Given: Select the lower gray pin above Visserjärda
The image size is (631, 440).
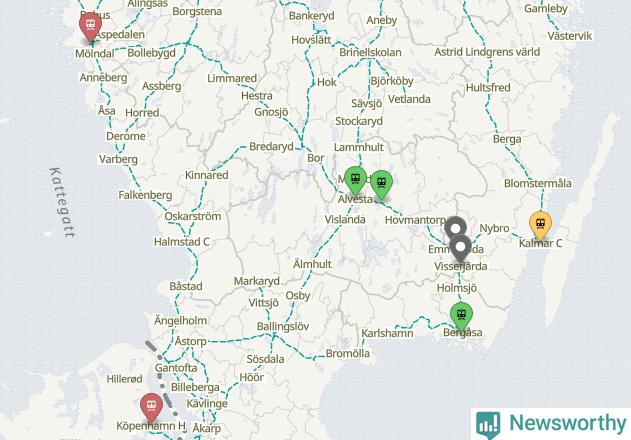Looking at the screenshot, I should point(460,248).
